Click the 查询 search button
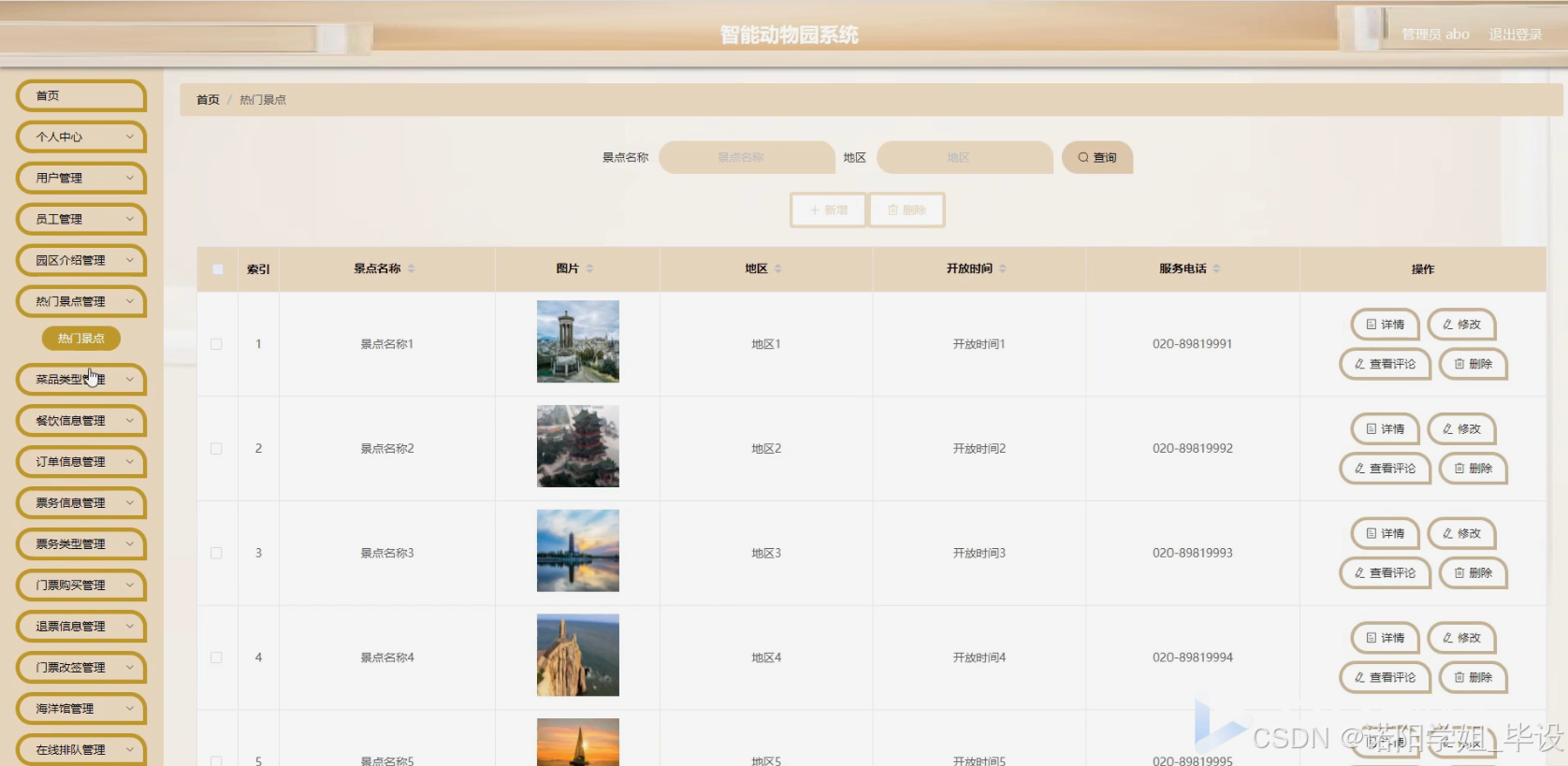Viewport: 1568px width, 766px height. coord(1097,157)
